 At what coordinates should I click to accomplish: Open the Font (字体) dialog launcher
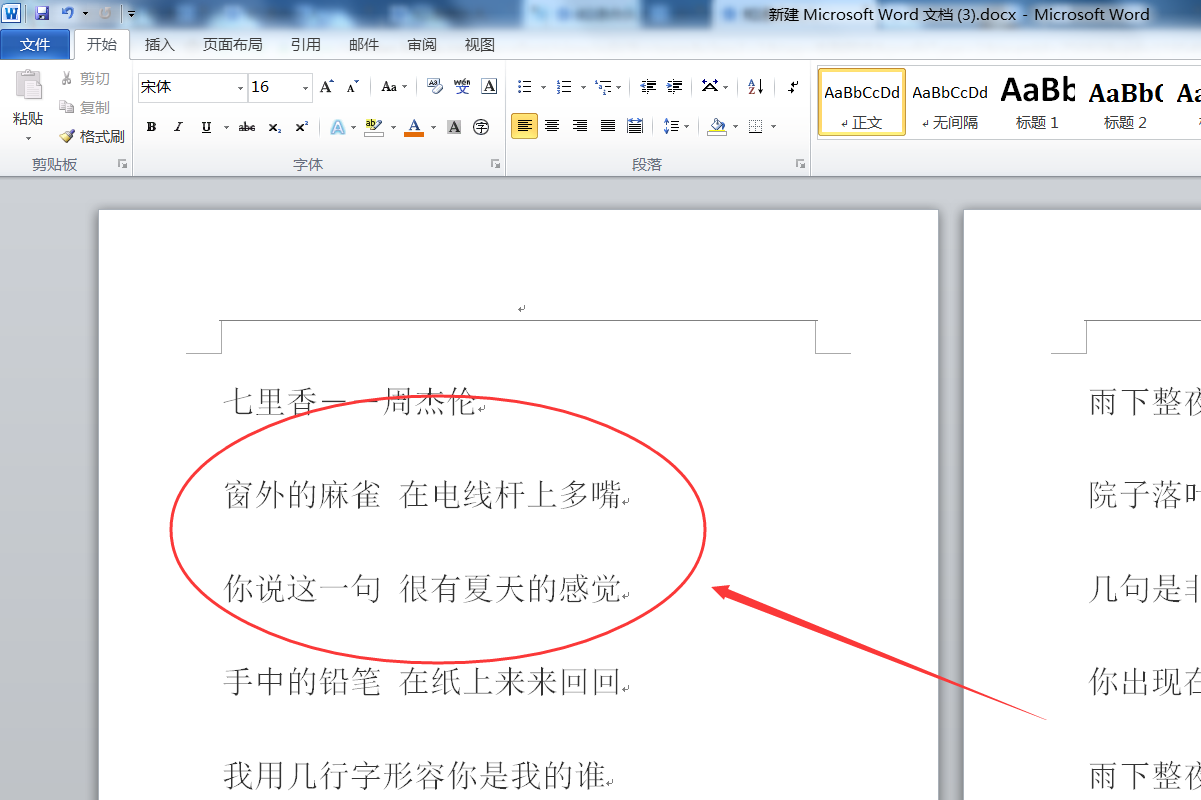pyautogui.click(x=496, y=164)
